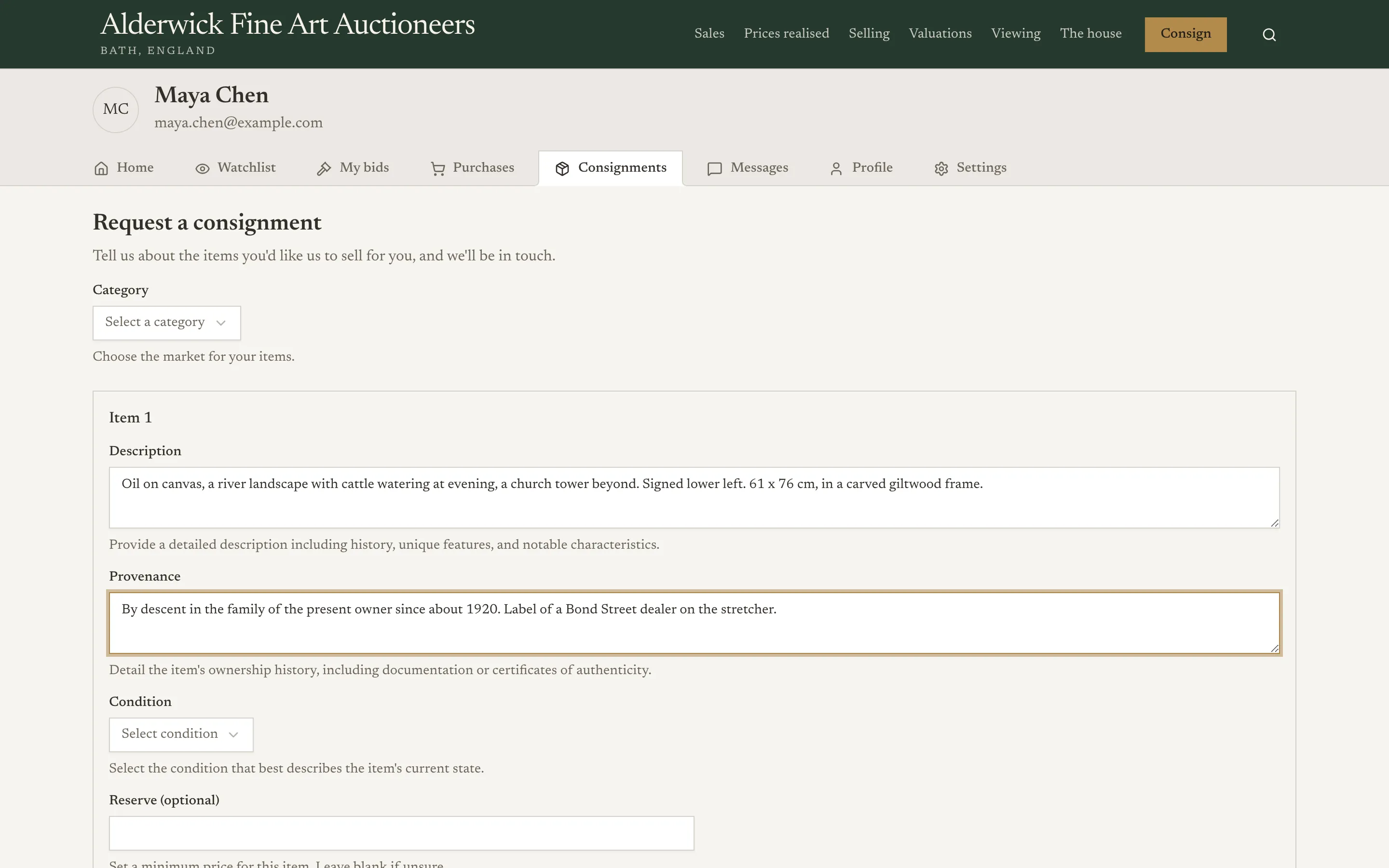This screenshot has width=1389, height=868.
Task: Open the Profile tab
Action: point(861,168)
